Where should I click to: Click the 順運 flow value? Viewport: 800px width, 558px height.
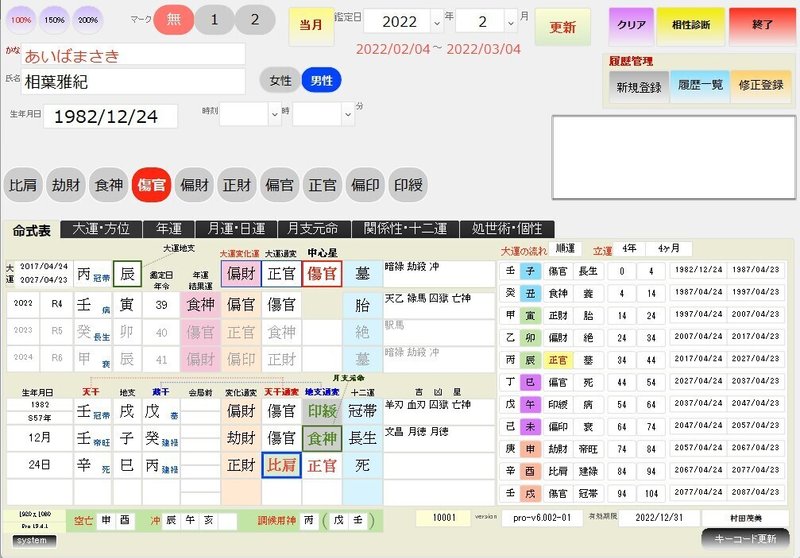565,248
